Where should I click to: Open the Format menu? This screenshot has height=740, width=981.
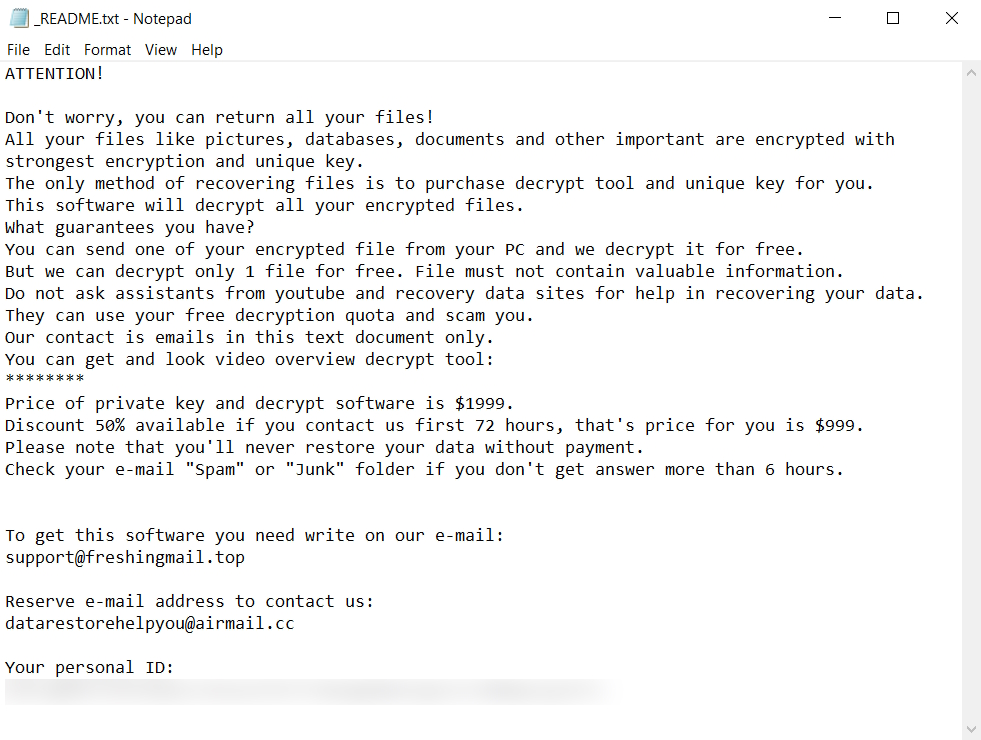(107, 50)
